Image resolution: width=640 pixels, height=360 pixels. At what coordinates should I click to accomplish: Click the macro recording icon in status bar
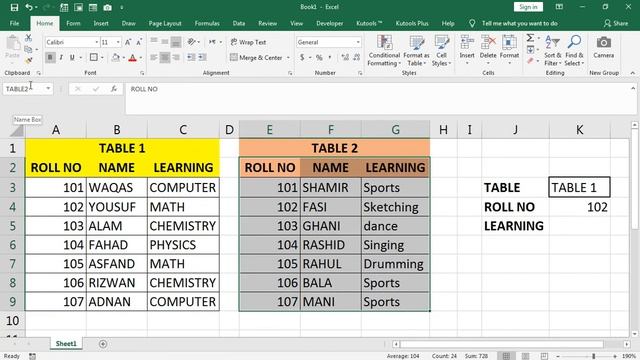tap(32, 356)
